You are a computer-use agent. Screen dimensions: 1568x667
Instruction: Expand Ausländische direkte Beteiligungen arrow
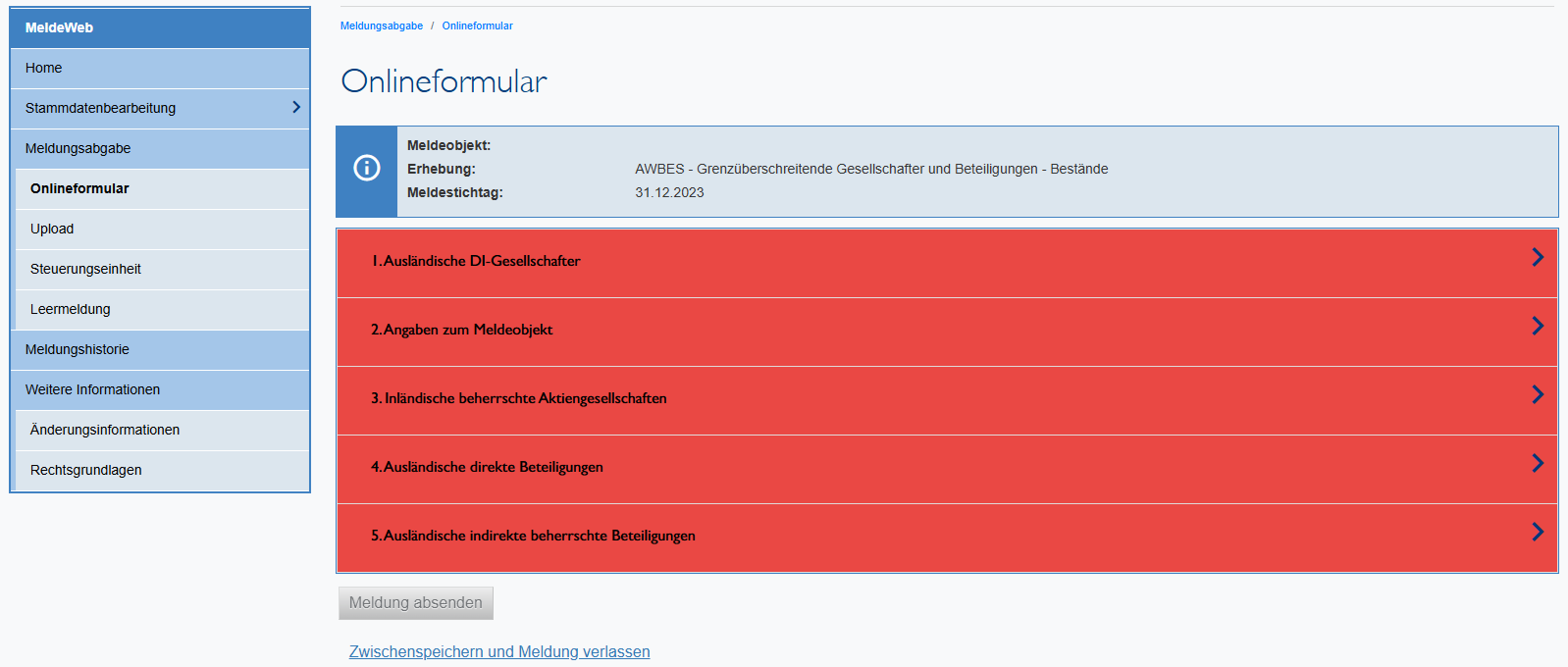click(1537, 464)
